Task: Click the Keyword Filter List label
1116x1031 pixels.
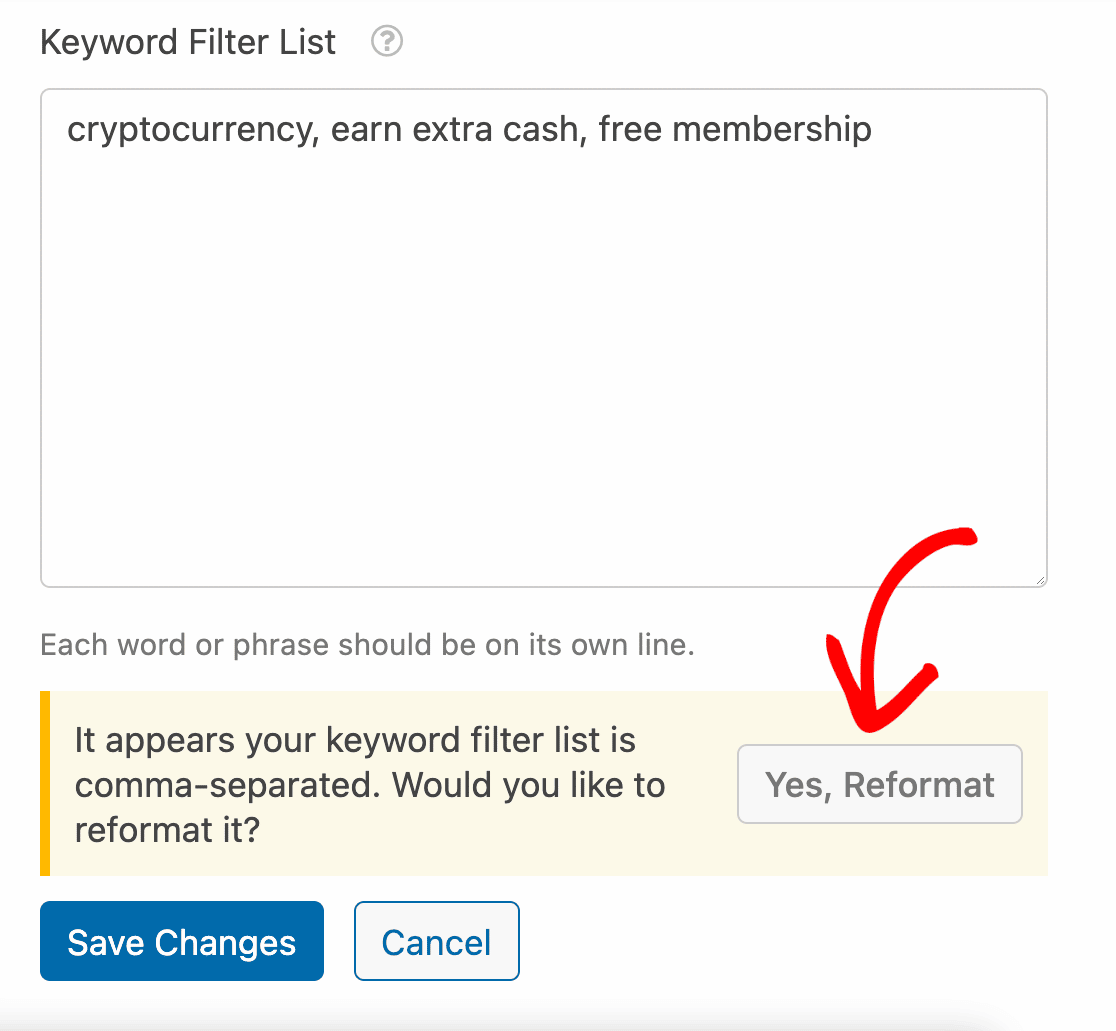Action: (188, 42)
